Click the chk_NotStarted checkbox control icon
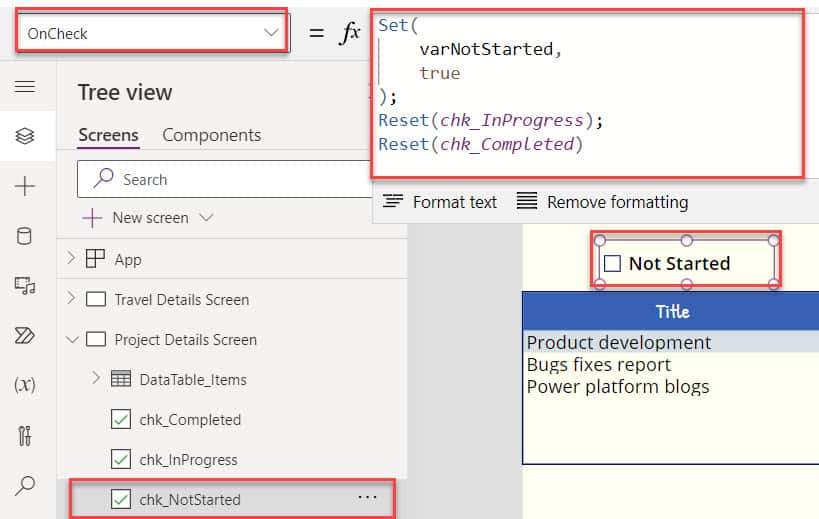Viewport: 819px width, 519px height. [x=121, y=499]
